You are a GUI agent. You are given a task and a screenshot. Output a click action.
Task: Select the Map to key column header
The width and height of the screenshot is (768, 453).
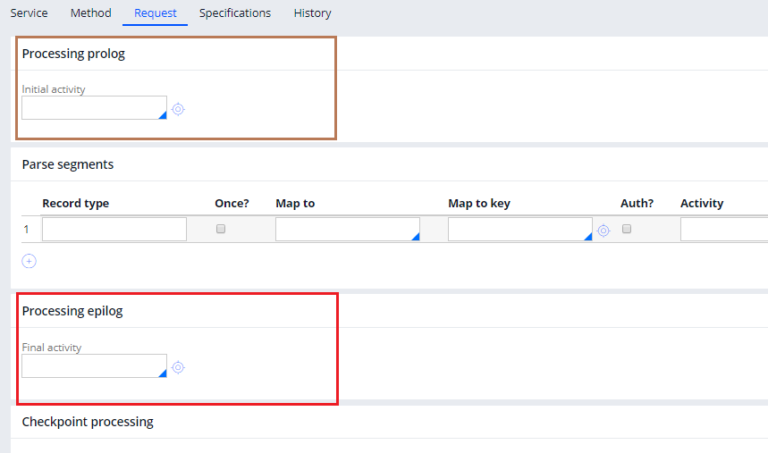(479, 203)
